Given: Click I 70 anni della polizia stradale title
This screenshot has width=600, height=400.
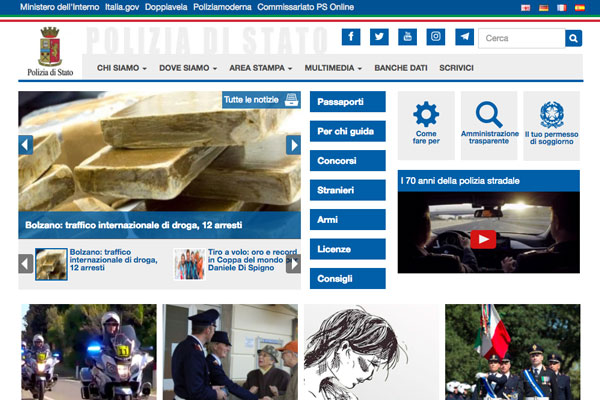Looking at the screenshot, I should [x=460, y=181].
